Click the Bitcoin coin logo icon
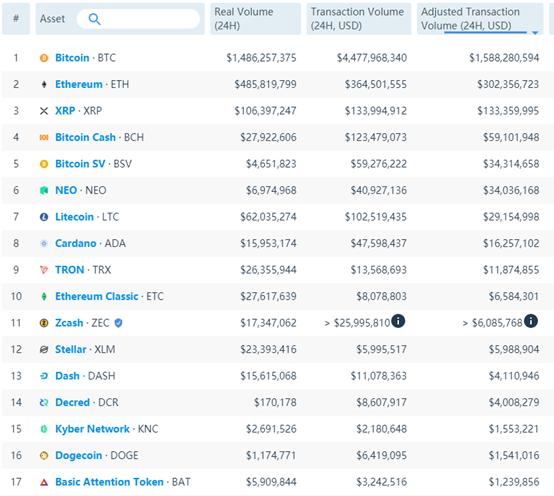 (44, 58)
